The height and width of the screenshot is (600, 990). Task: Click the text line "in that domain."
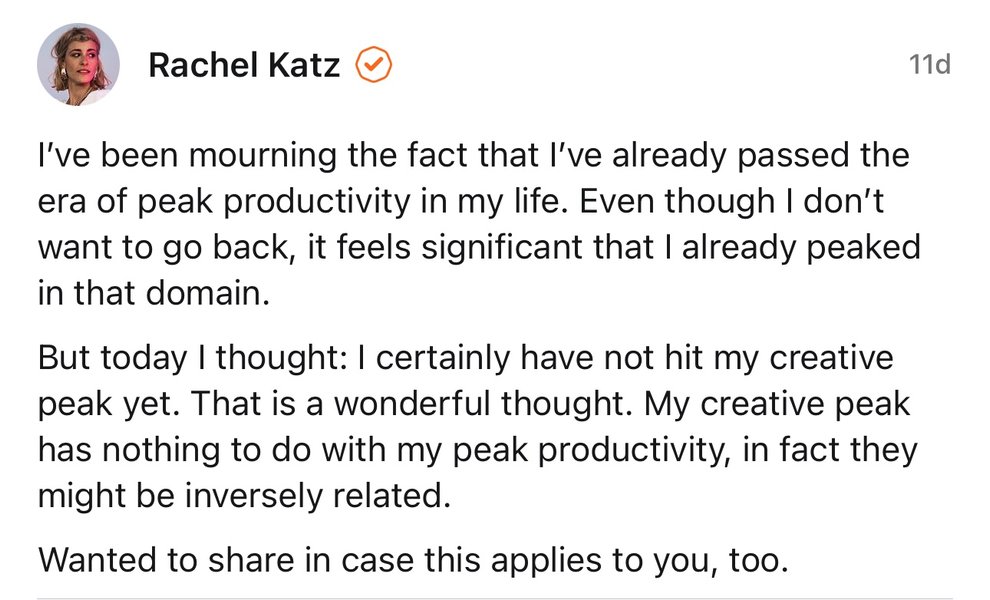pyautogui.click(x=154, y=293)
